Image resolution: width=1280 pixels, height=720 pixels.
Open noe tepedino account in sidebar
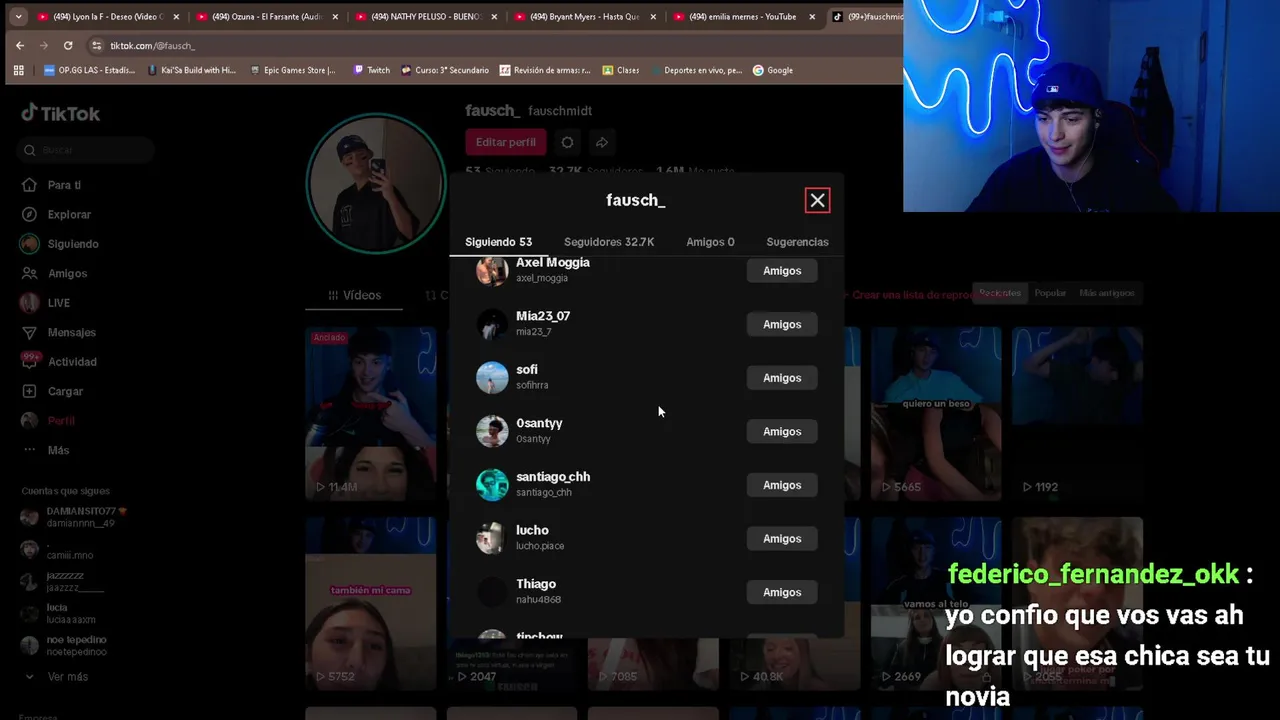(x=75, y=646)
